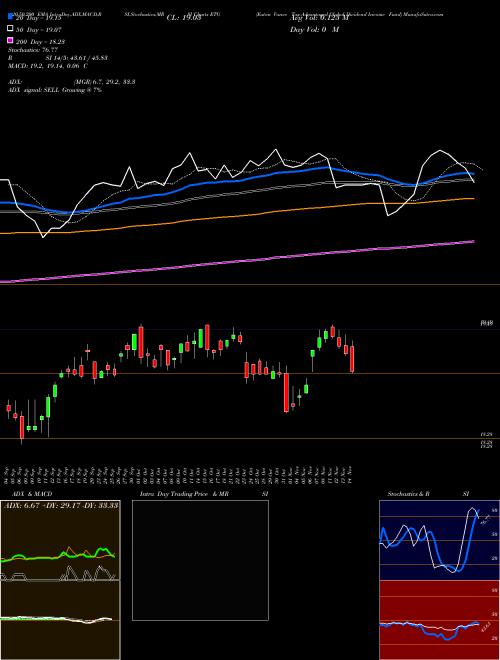Select the '50 Day = 19.07' legend text
Screen dimensions: 500x660
point(39,30)
